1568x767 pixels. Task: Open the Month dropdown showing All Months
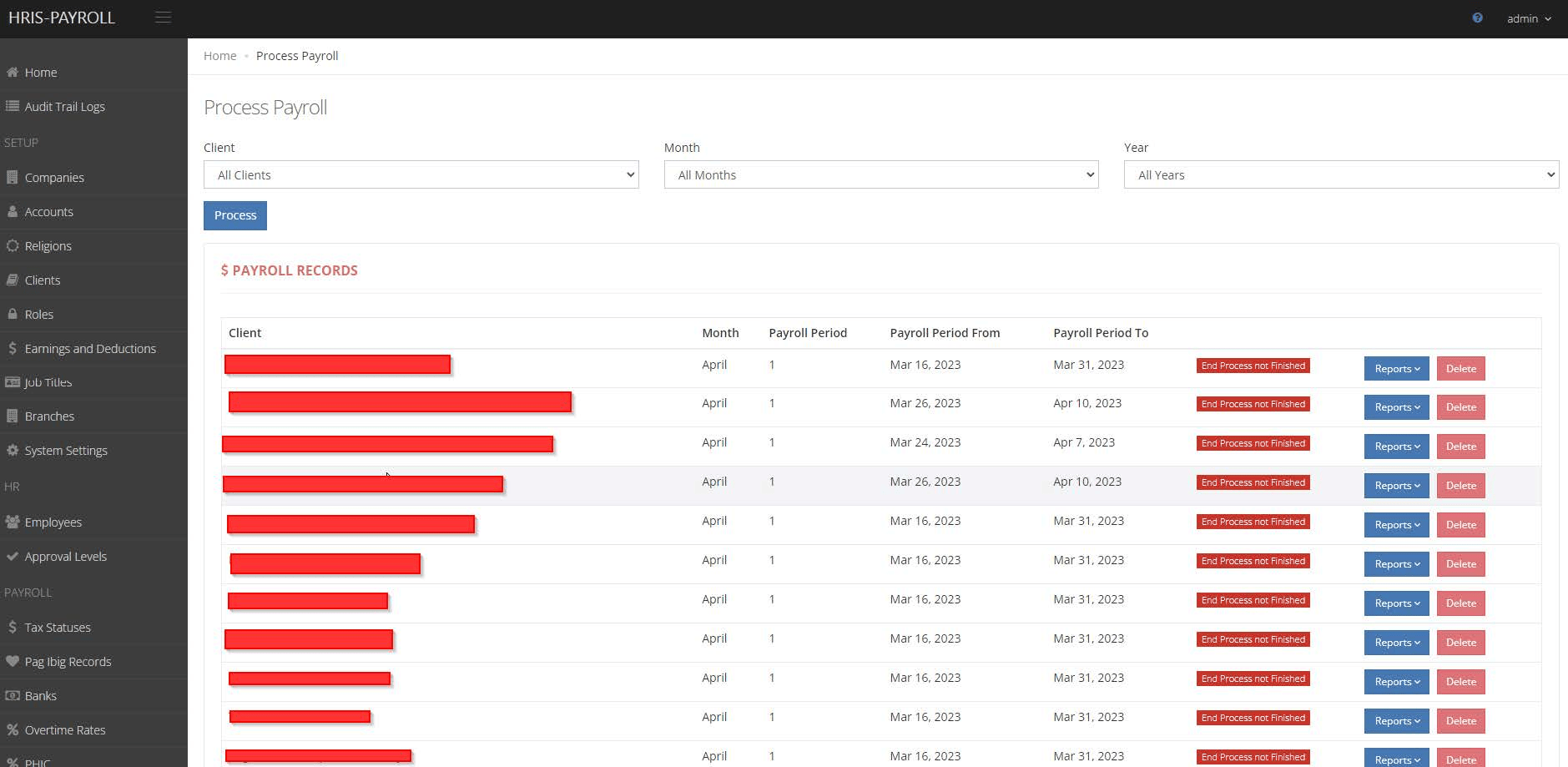pyautogui.click(x=881, y=174)
